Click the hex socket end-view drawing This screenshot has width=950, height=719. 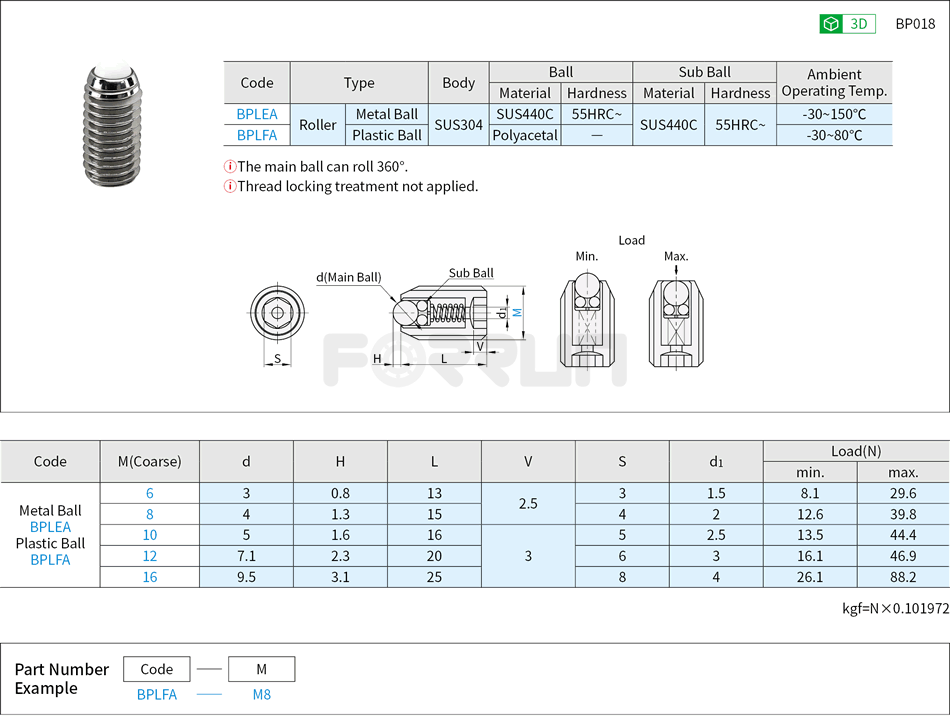[277, 313]
